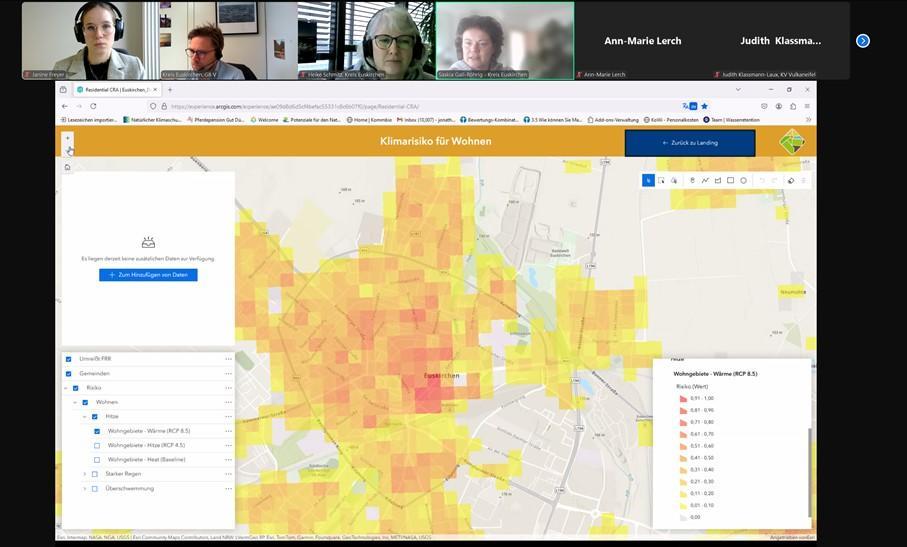Bookmark the page with the star icon

[704, 106]
